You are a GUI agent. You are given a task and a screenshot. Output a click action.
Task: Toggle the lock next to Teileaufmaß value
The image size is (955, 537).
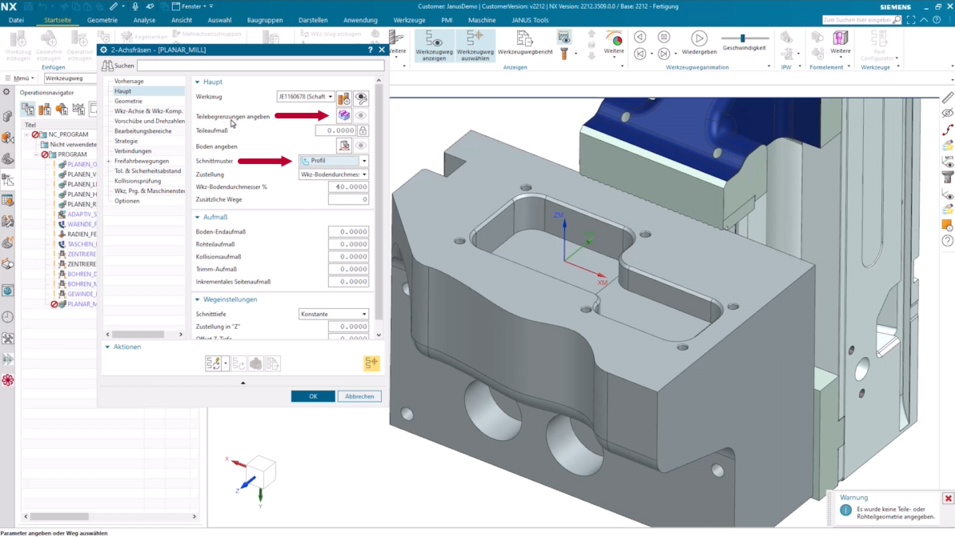click(363, 130)
